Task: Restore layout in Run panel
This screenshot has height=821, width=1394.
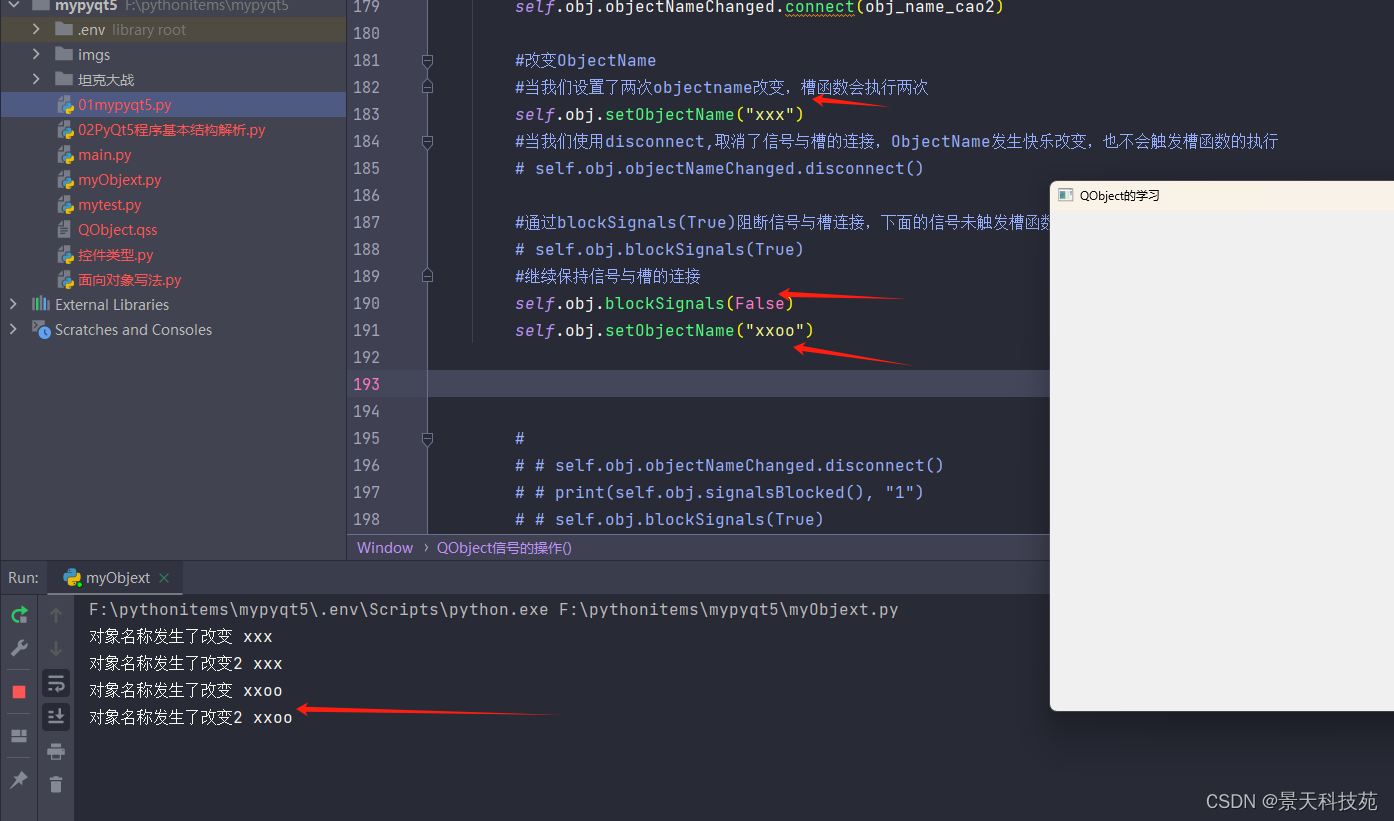Action: point(19,736)
